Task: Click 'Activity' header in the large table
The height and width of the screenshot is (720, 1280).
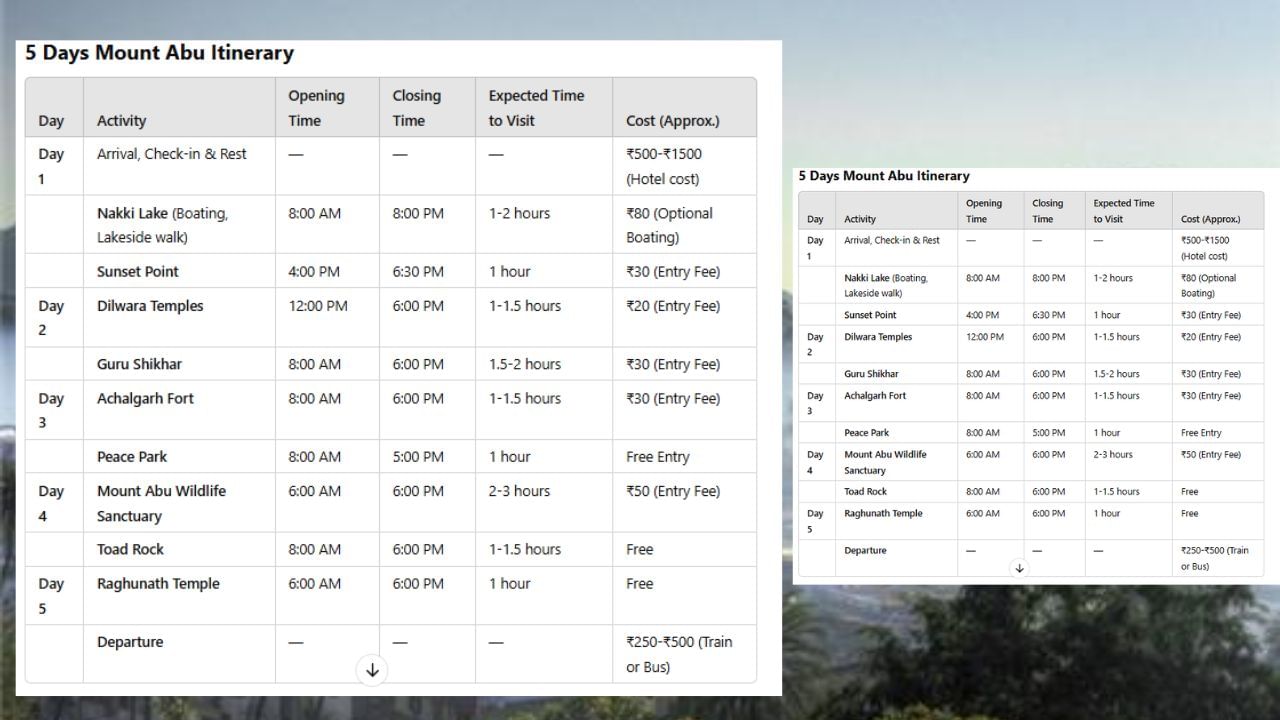Action: pyautogui.click(x=121, y=121)
